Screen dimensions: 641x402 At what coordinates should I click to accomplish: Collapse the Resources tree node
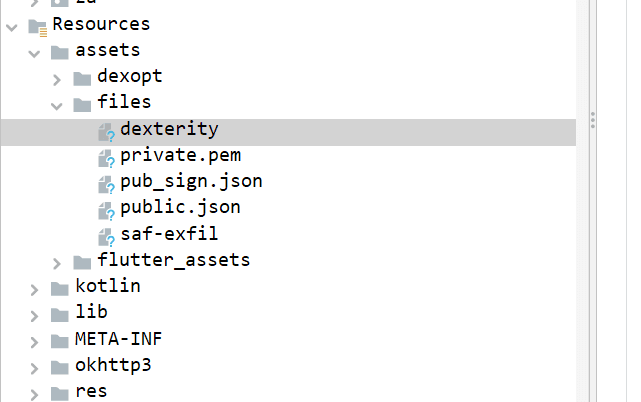point(12,28)
